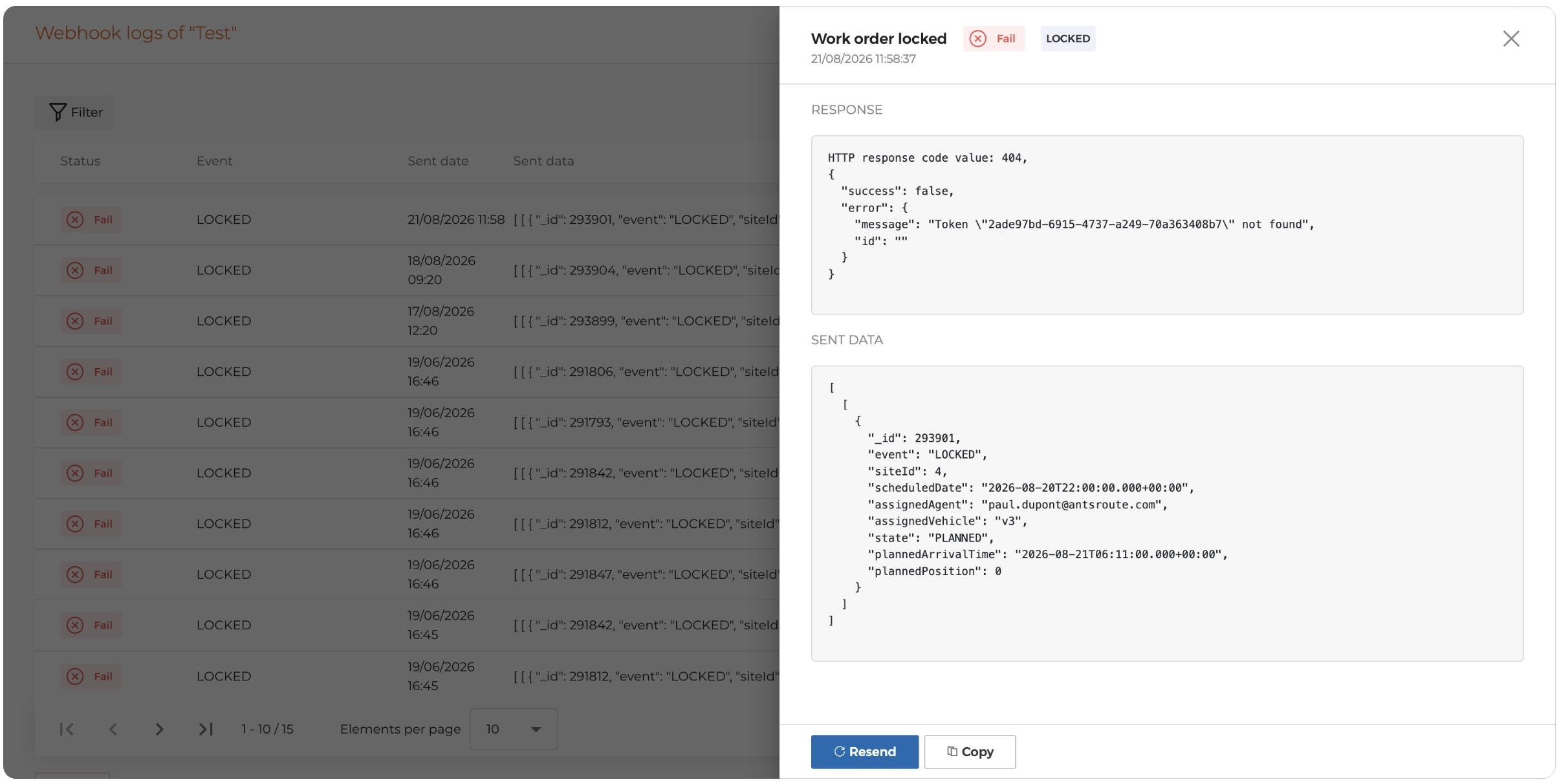Viewport: 1559px width, 784px height.
Task: Select the log row sent 21/08/2026 11:58
Action: tap(407, 220)
